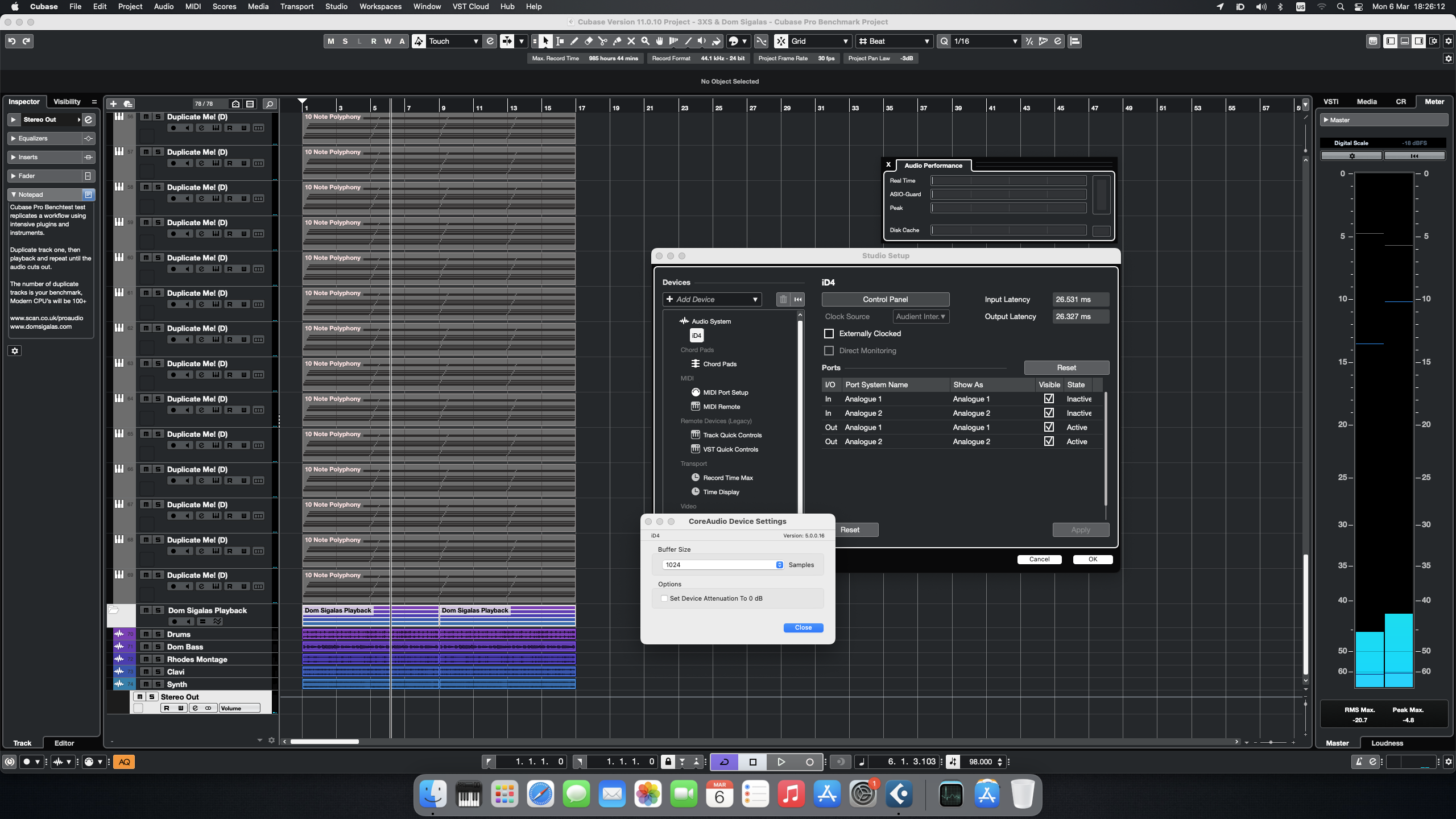Open the Transport menu
Screen dimensions: 1456x819
click(296, 6)
